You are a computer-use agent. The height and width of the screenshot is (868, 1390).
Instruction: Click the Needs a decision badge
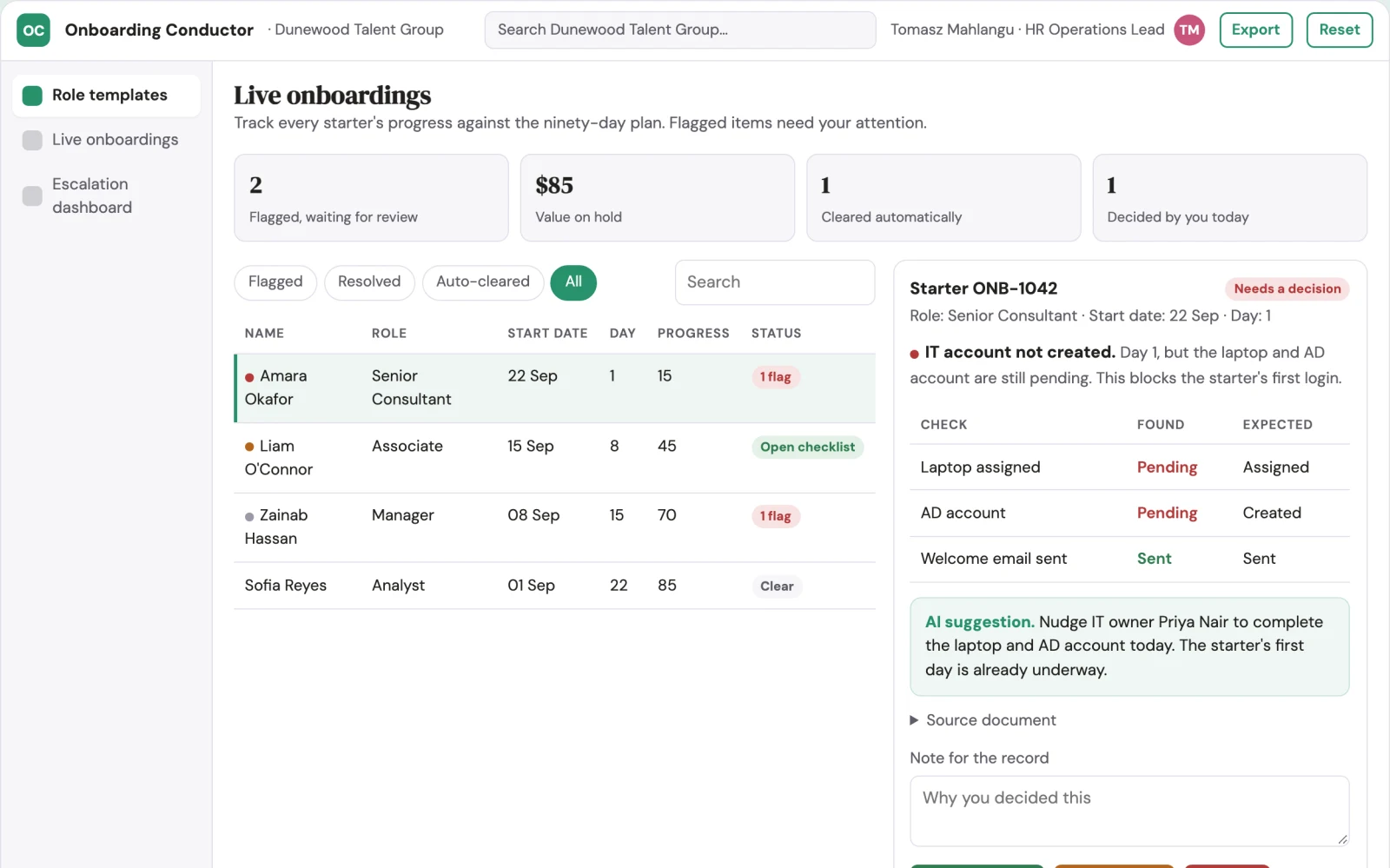[x=1287, y=288]
